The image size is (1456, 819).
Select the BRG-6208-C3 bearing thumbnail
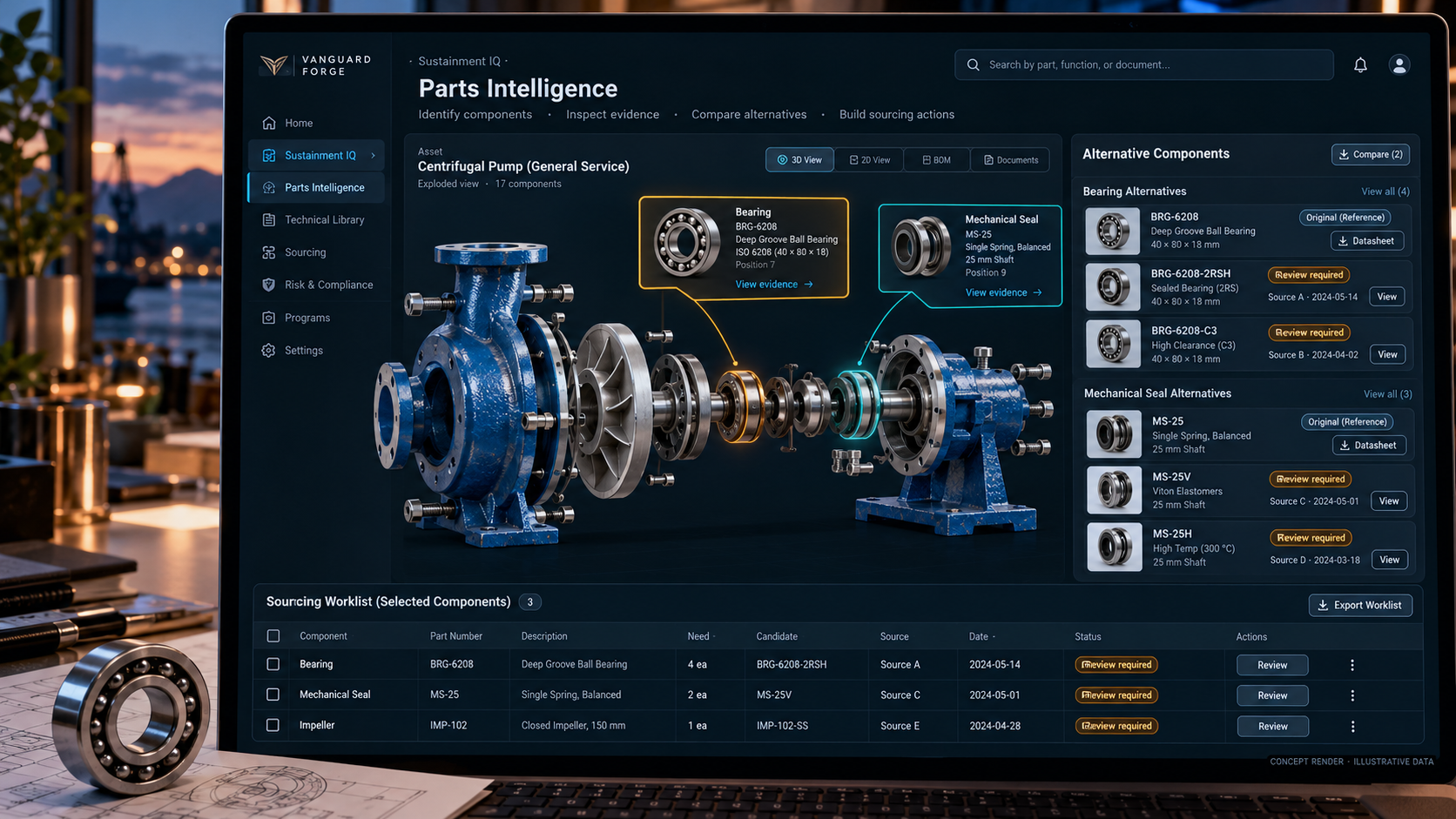[x=1113, y=344]
